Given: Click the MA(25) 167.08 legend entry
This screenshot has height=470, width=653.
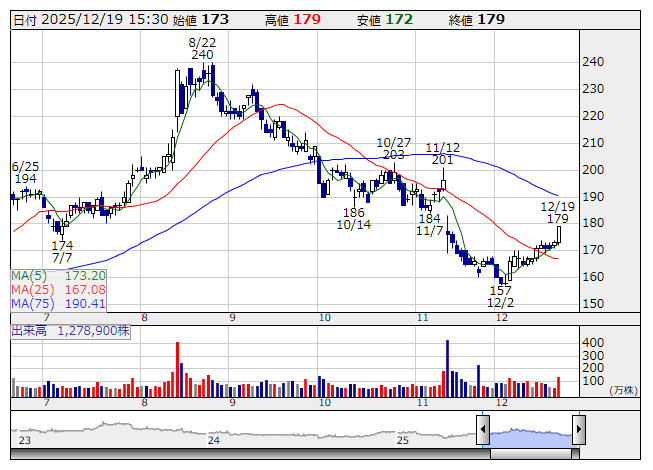Looking at the screenshot, I should point(58,290).
